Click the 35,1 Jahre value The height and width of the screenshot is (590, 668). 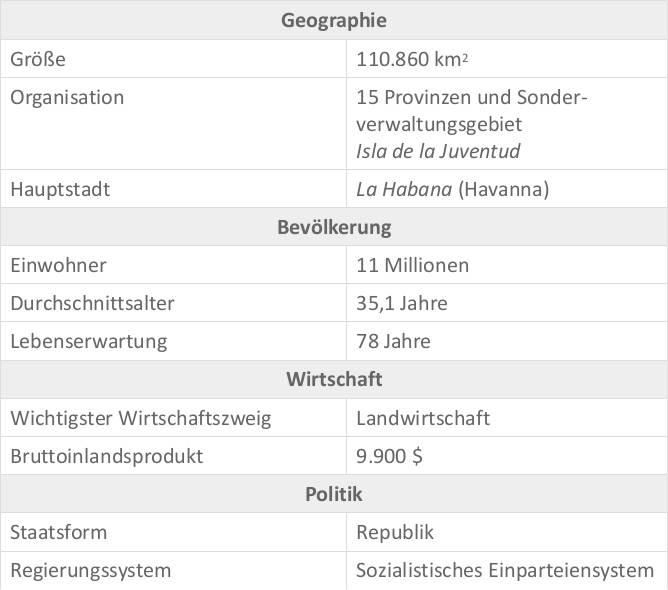[x=402, y=303]
